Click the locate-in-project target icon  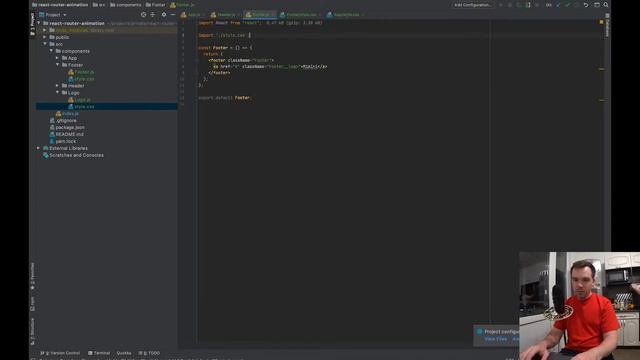click(x=143, y=15)
